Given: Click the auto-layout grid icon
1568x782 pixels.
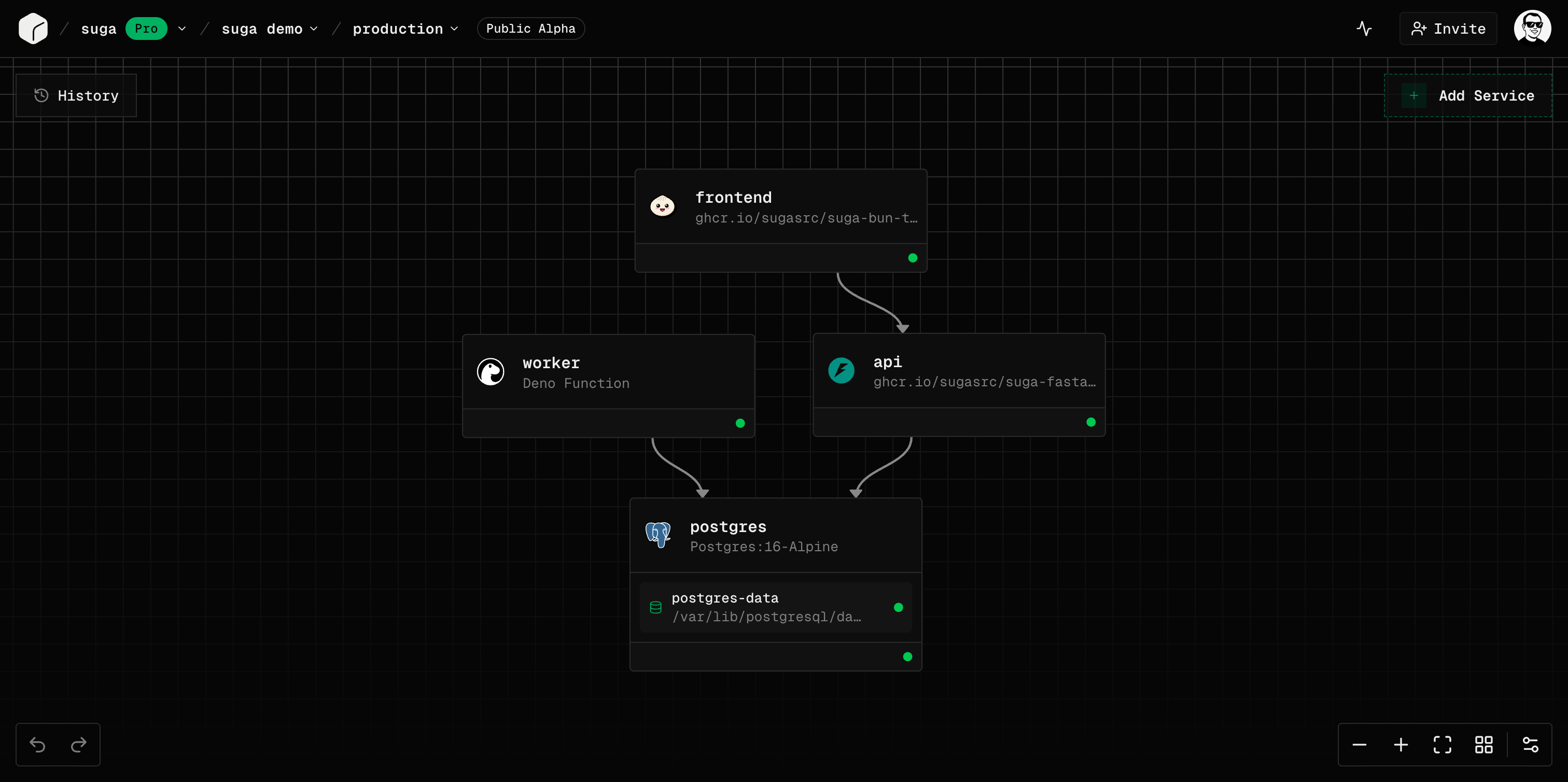Looking at the screenshot, I should tap(1483, 744).
